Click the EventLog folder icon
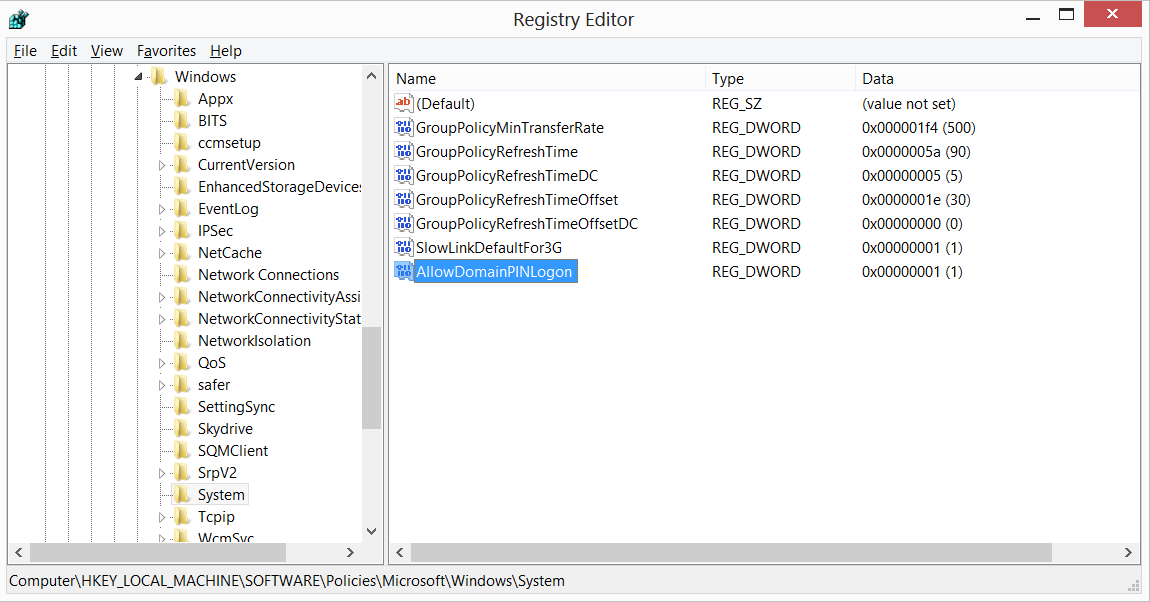1150x602 pixels. 182,208
